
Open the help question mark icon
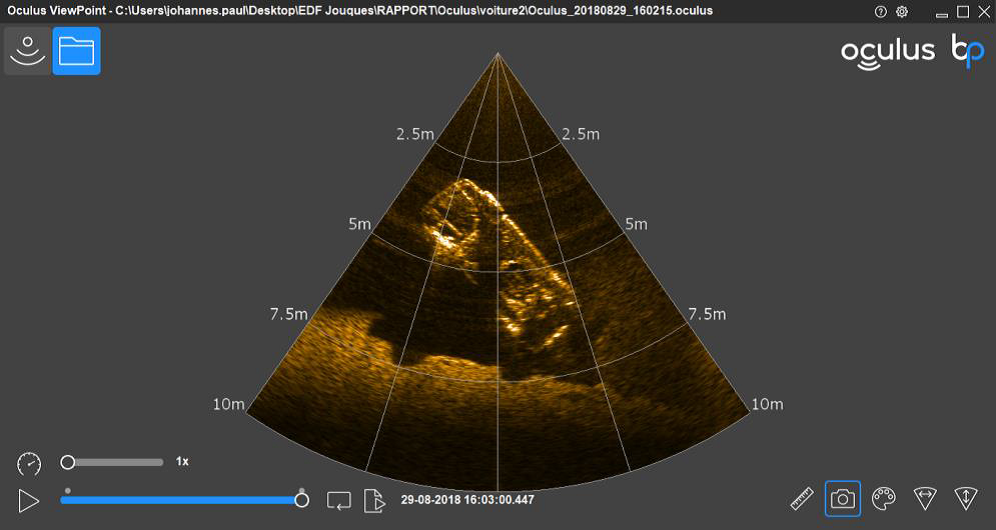click(880, 12)
